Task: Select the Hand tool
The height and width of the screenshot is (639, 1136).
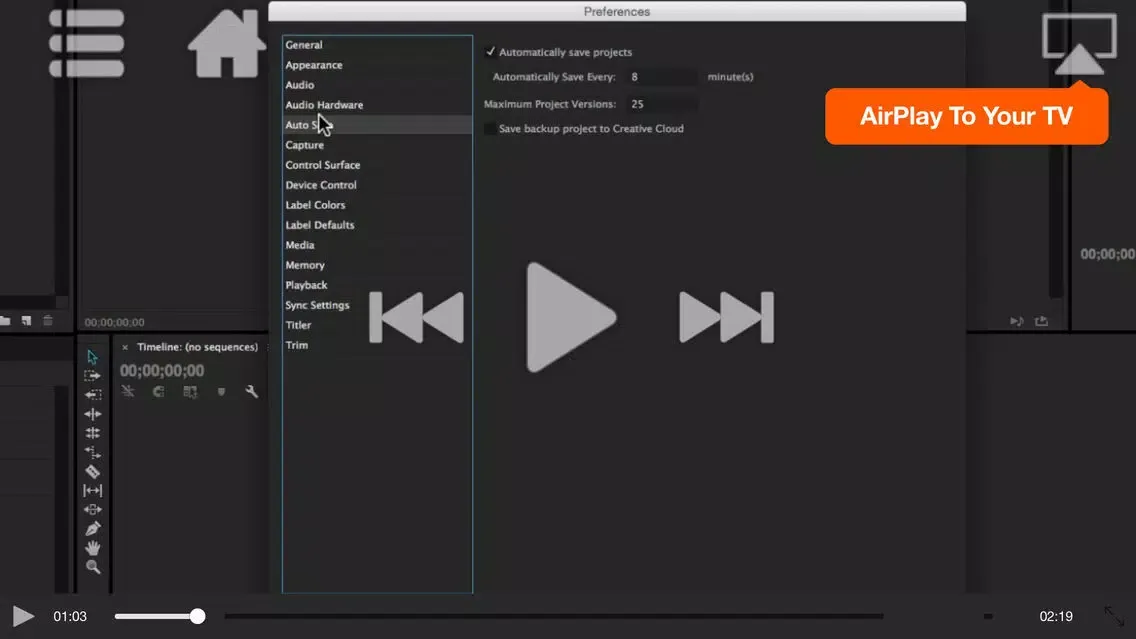Action: coord(93,548)
